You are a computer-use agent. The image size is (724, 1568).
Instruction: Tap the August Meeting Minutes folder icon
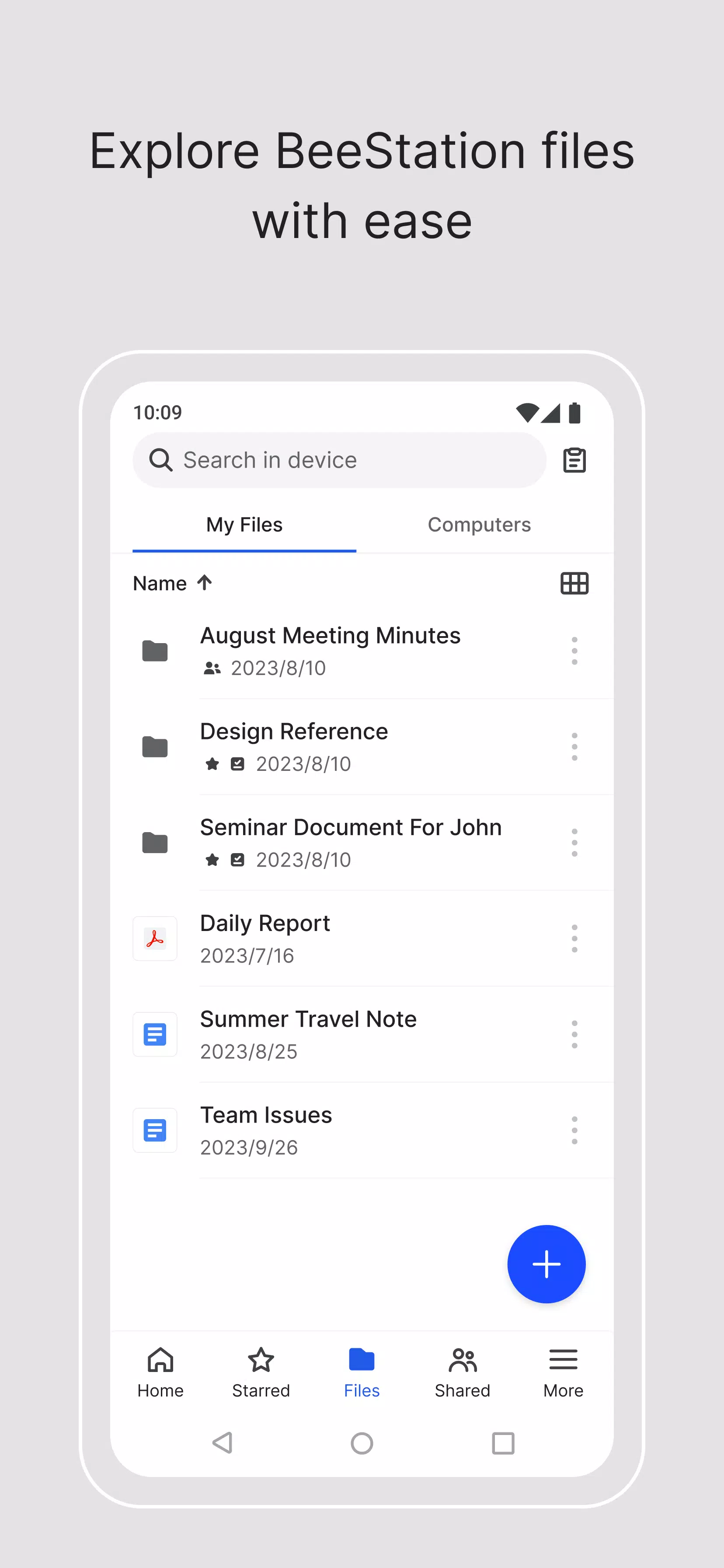(x=155, y=651)
